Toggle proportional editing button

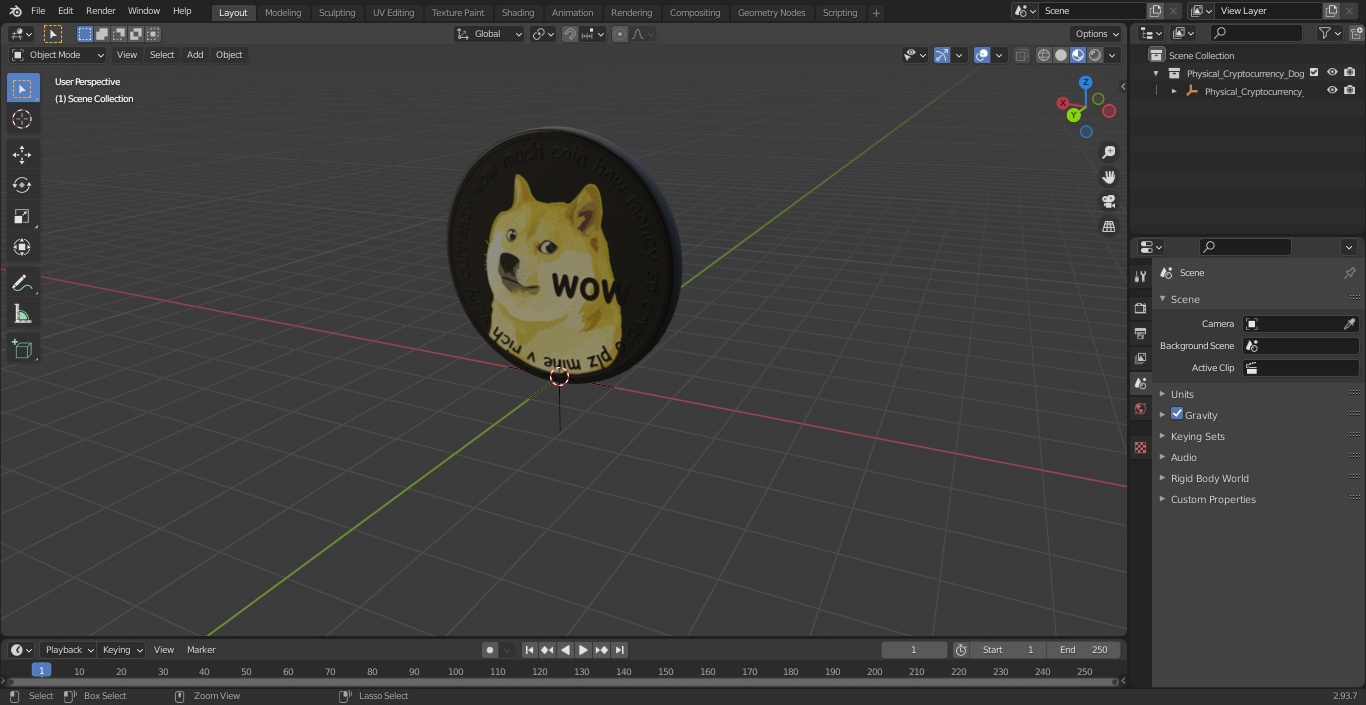click(x=620, y=34)
